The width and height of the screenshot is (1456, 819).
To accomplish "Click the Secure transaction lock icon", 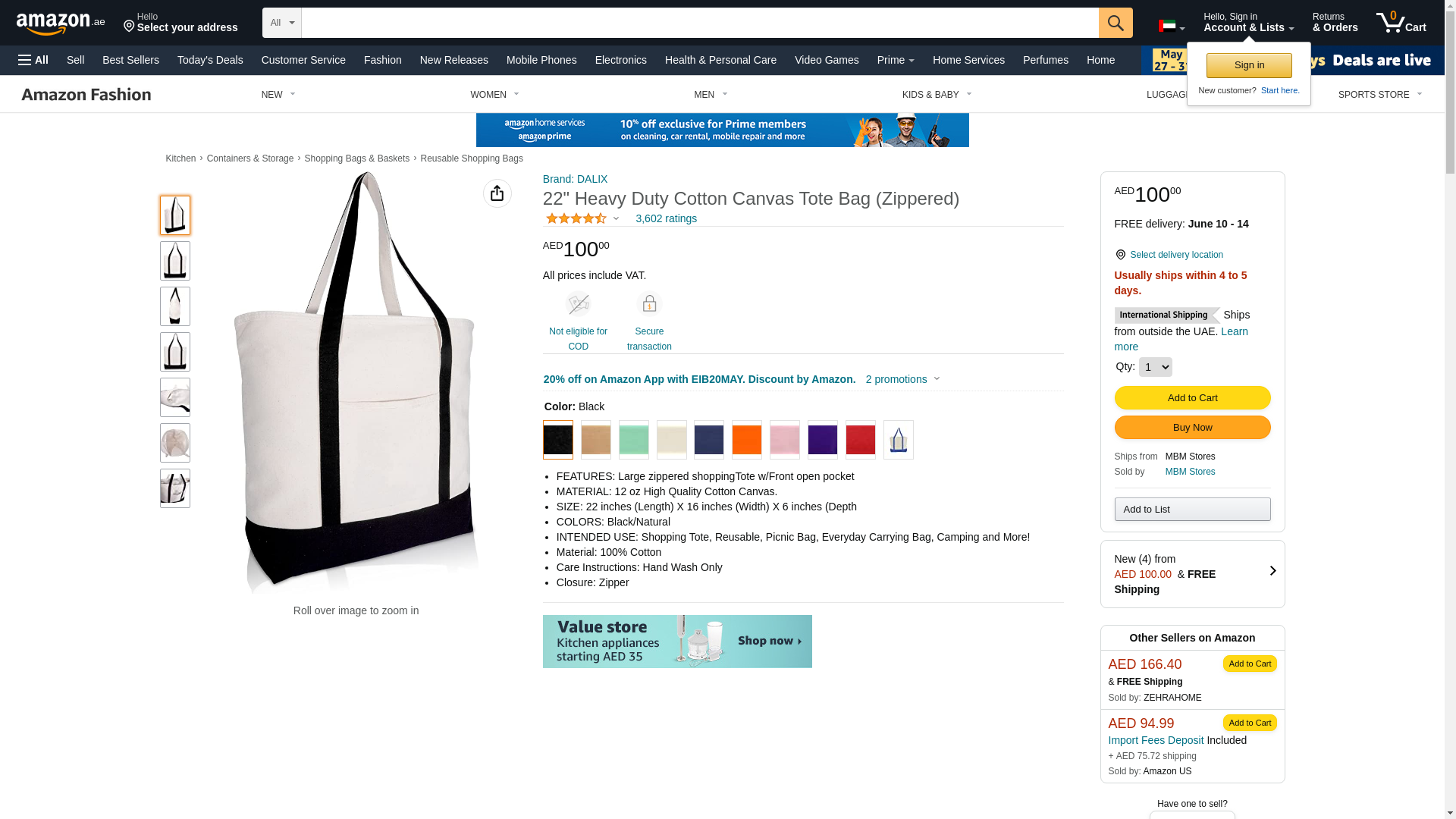I will (x=649, y=304).
